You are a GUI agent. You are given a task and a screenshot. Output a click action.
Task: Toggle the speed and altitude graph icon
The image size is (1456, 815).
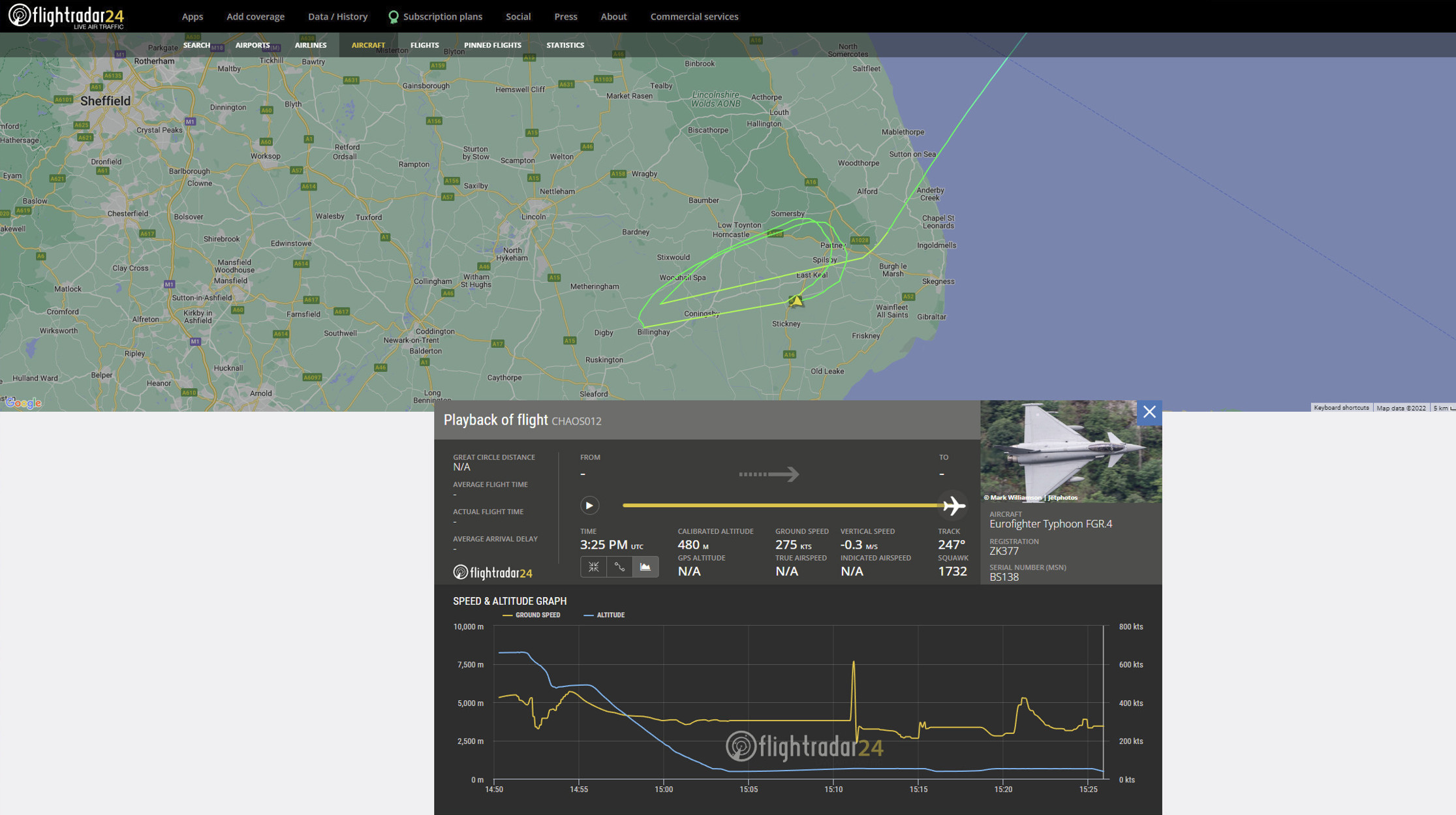(645, 567)
